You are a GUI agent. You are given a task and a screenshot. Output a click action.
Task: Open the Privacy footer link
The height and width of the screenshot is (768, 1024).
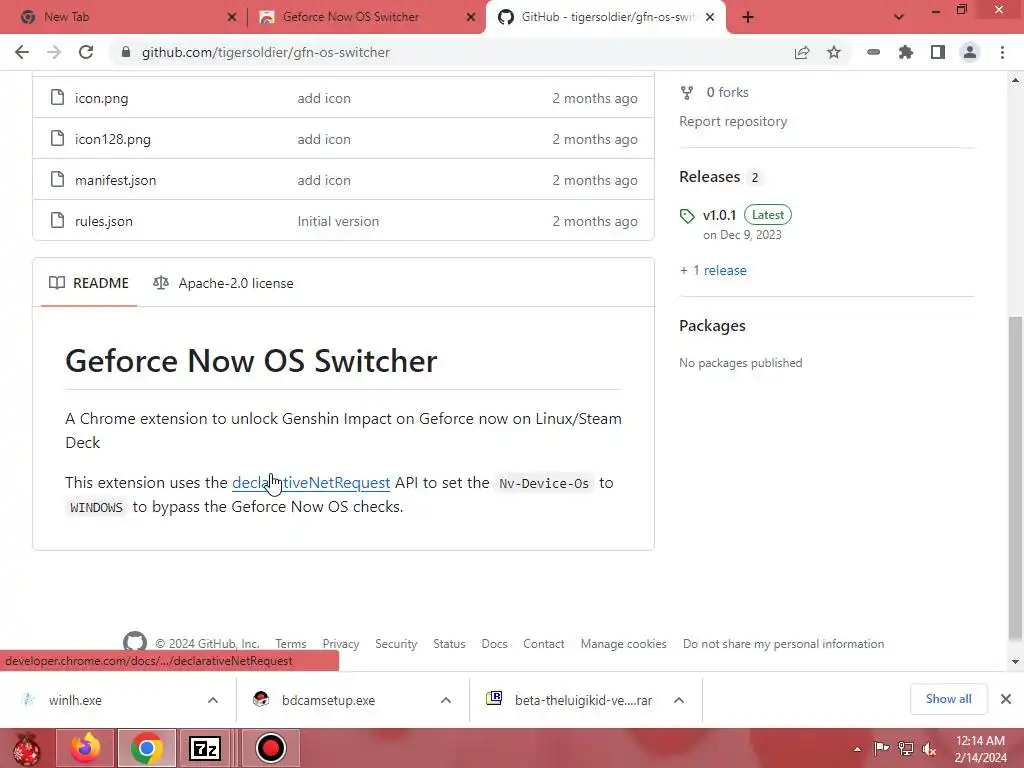[340, 644]
